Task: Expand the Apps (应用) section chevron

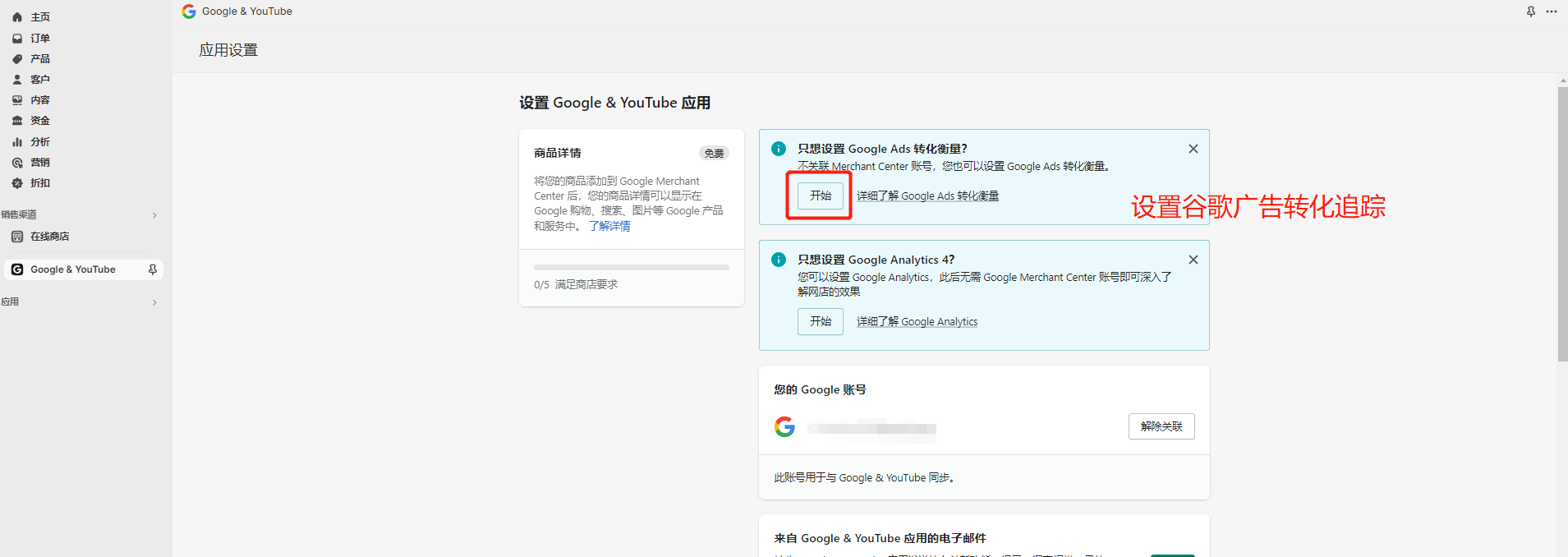Action: coord(154,302)
